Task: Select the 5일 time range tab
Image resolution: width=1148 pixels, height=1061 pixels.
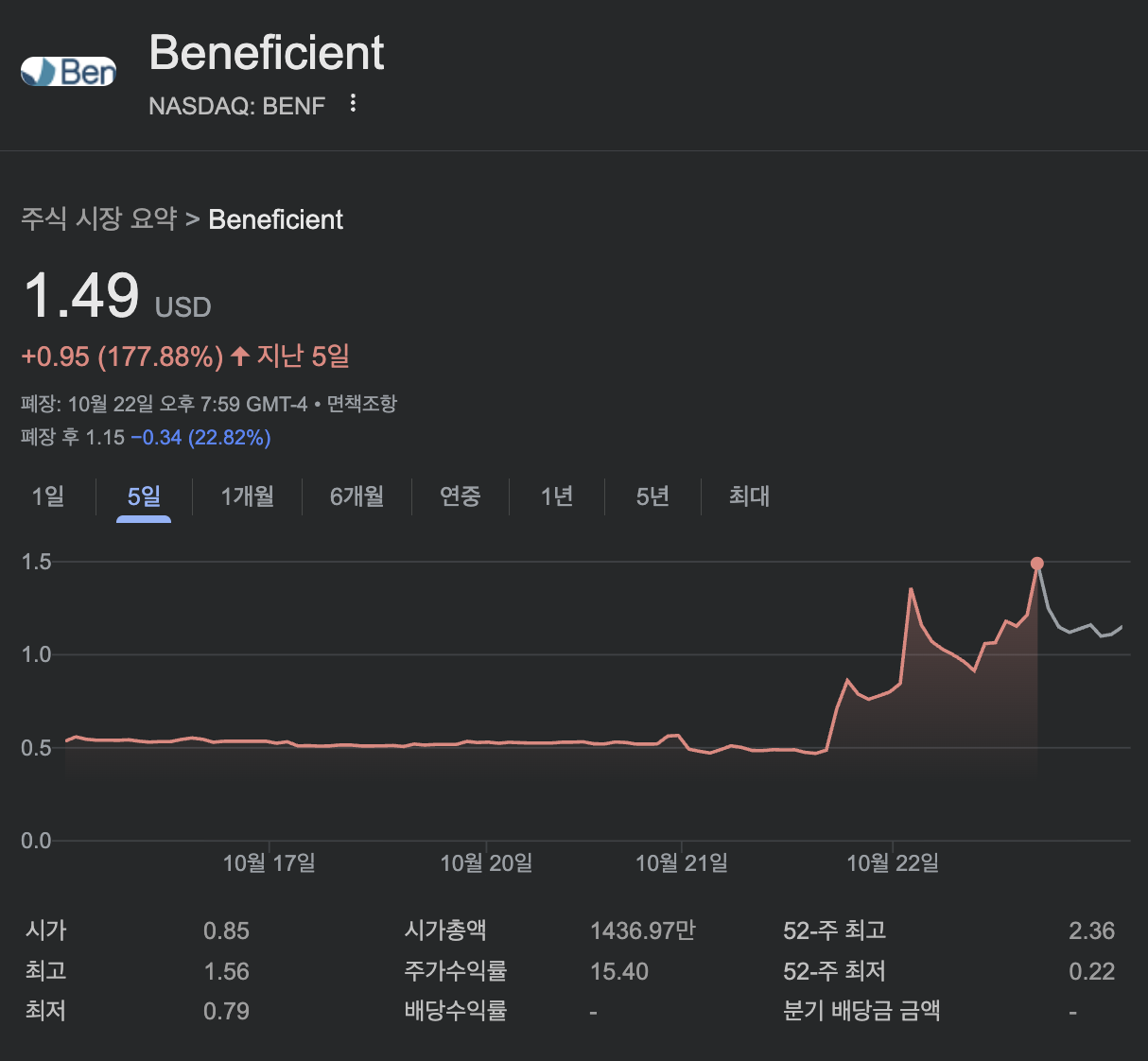Action: (x=144, y=496)
